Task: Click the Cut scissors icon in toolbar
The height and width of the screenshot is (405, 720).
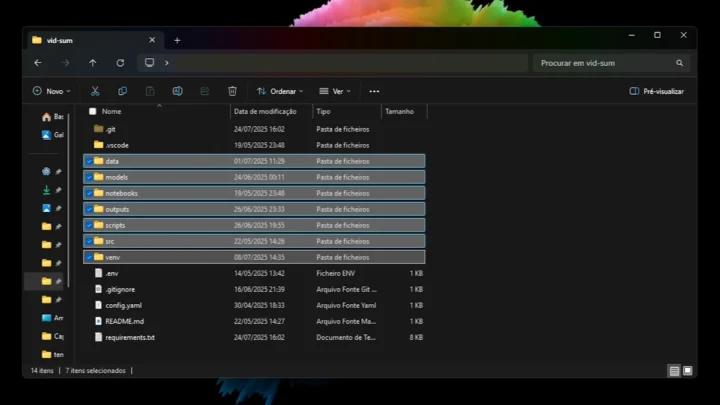Action: coord(95,91)
